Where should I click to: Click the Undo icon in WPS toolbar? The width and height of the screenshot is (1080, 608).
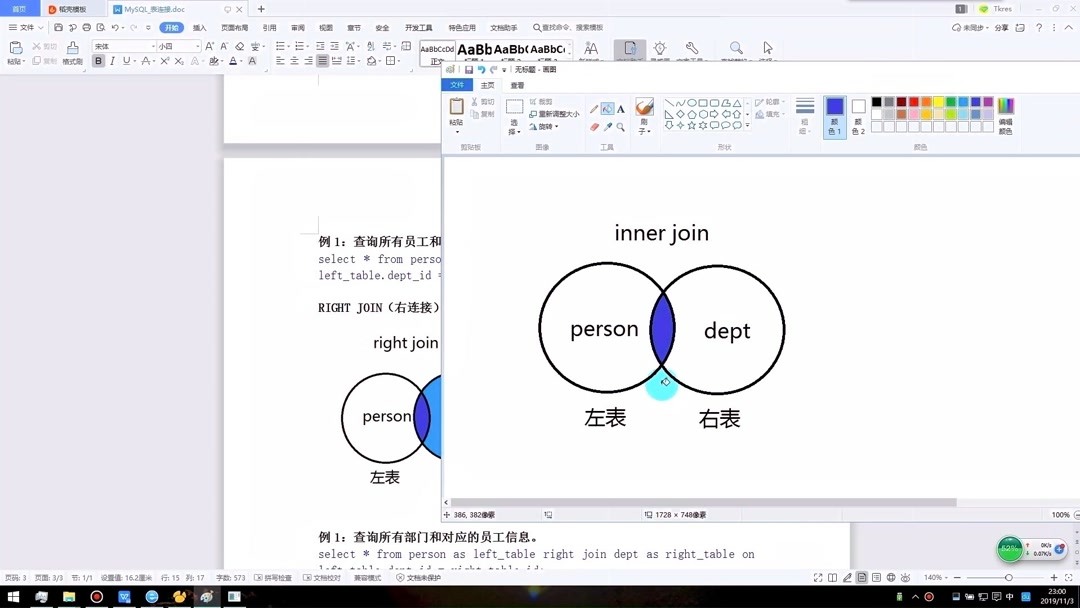pos(114,27)
